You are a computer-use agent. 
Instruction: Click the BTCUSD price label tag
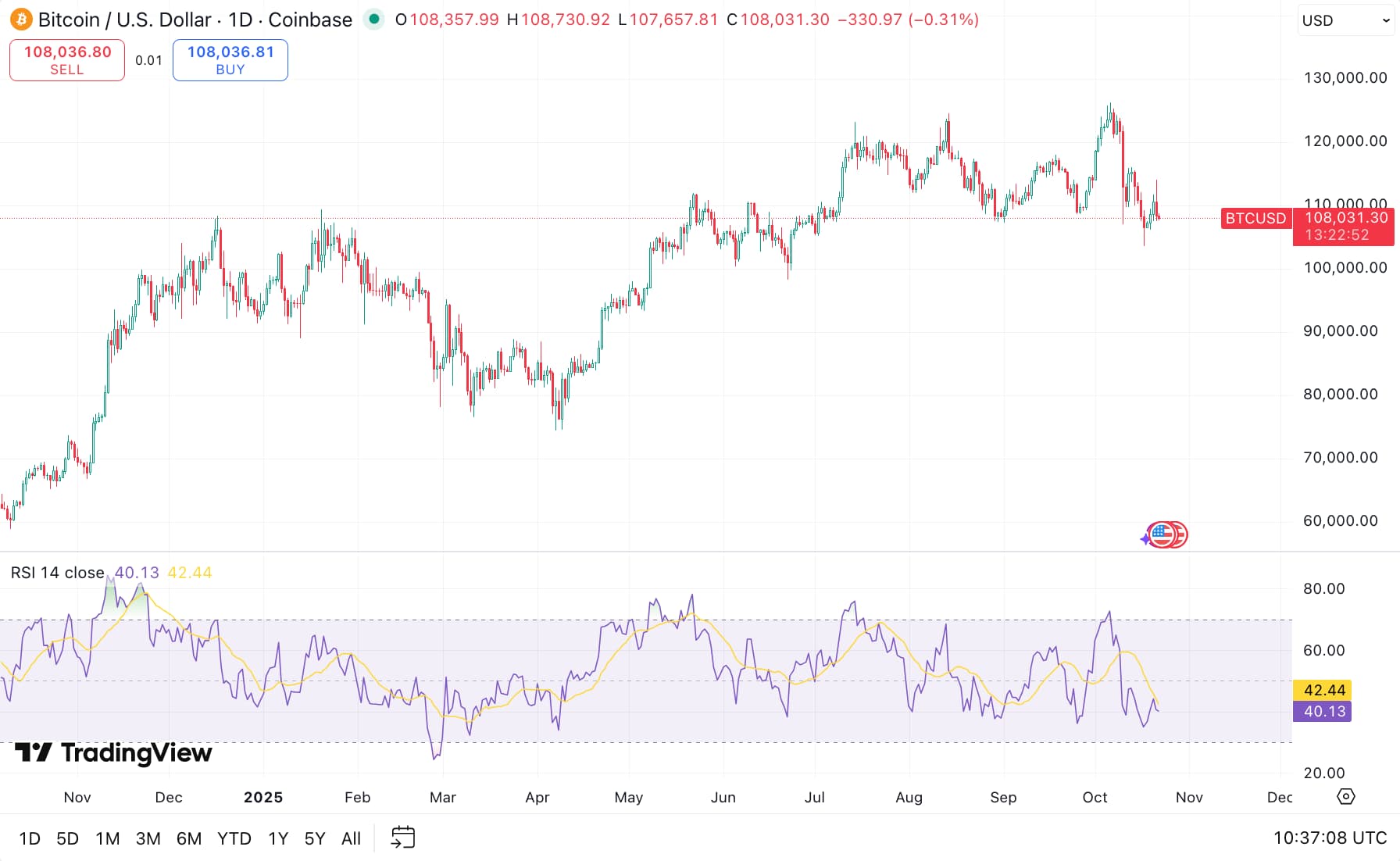coord(1255,218)
